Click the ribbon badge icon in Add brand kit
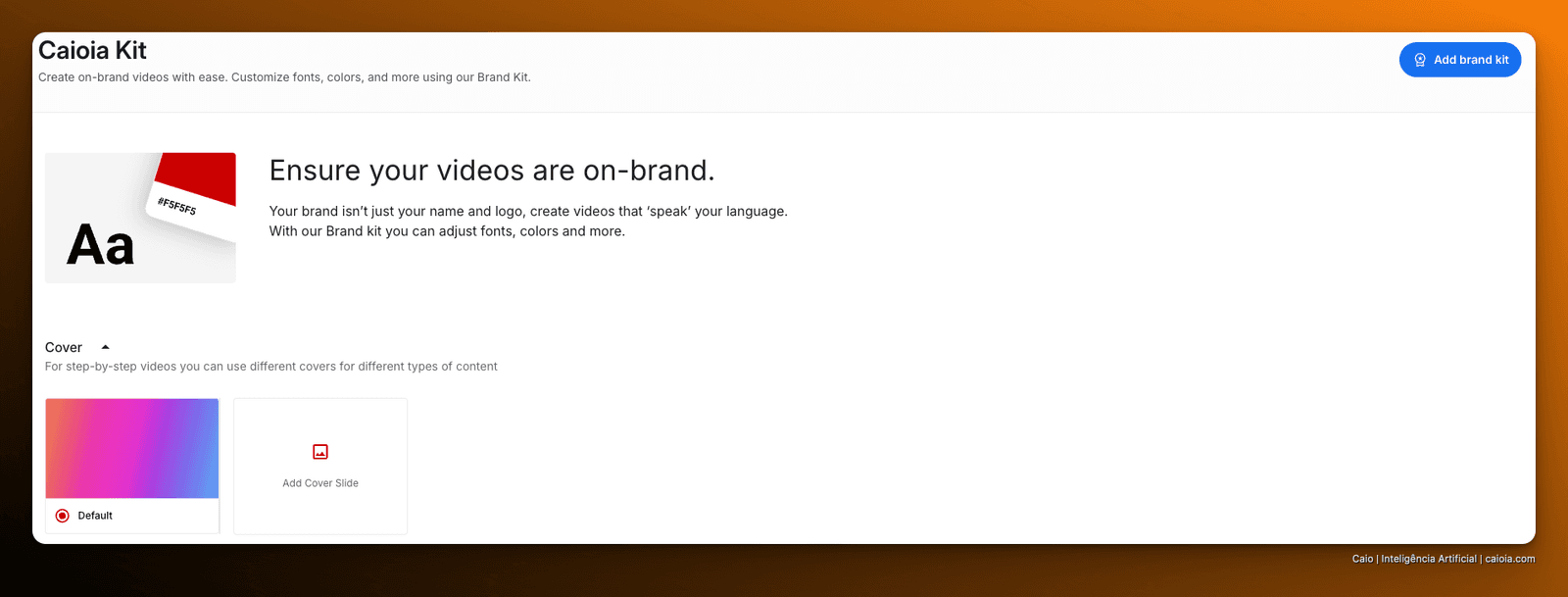1568x597 pixels. pyautogui.click(x=1420, y=60)
